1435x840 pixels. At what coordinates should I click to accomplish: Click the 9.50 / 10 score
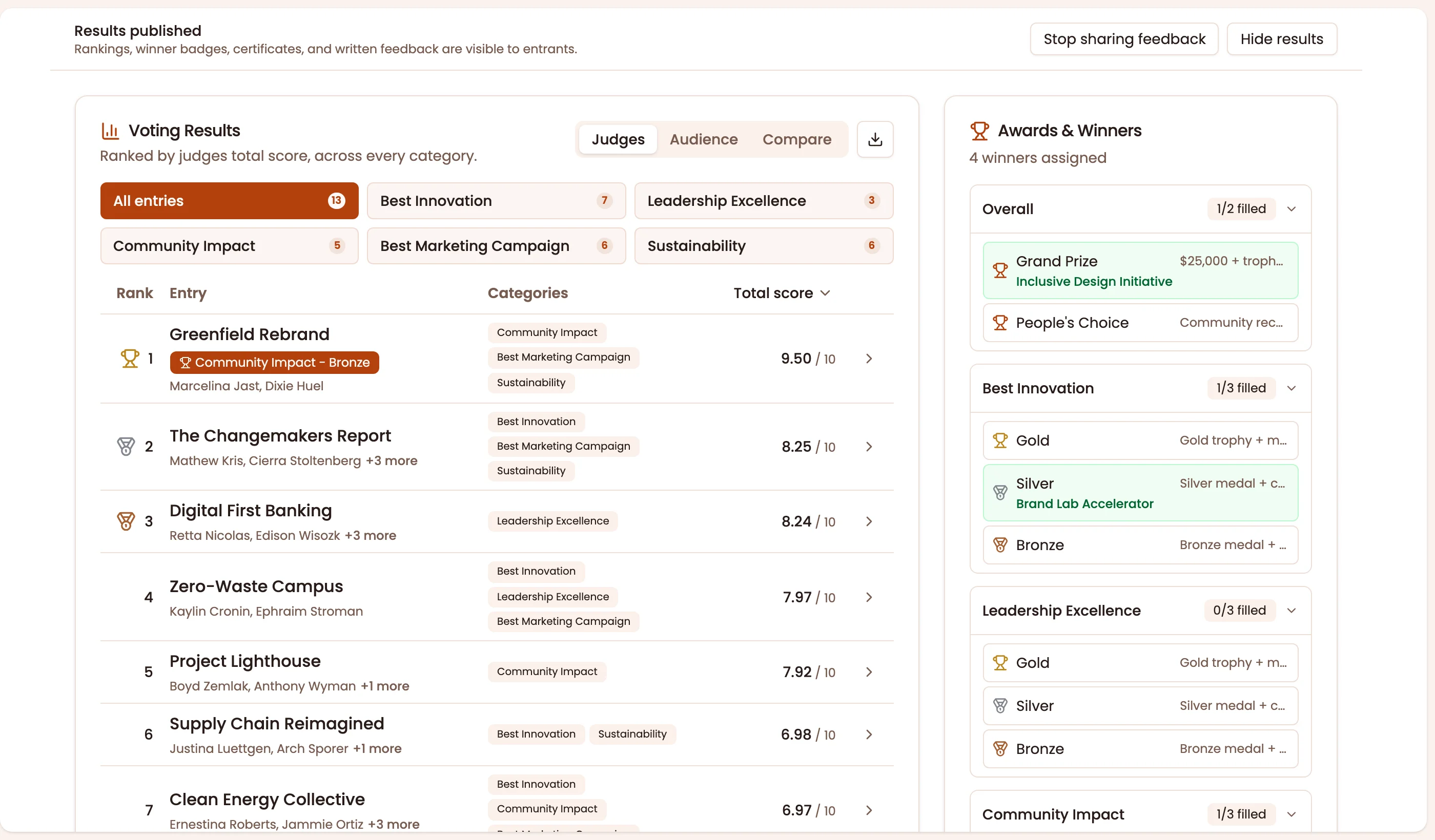pyautogui.click(x=808, y=359)
